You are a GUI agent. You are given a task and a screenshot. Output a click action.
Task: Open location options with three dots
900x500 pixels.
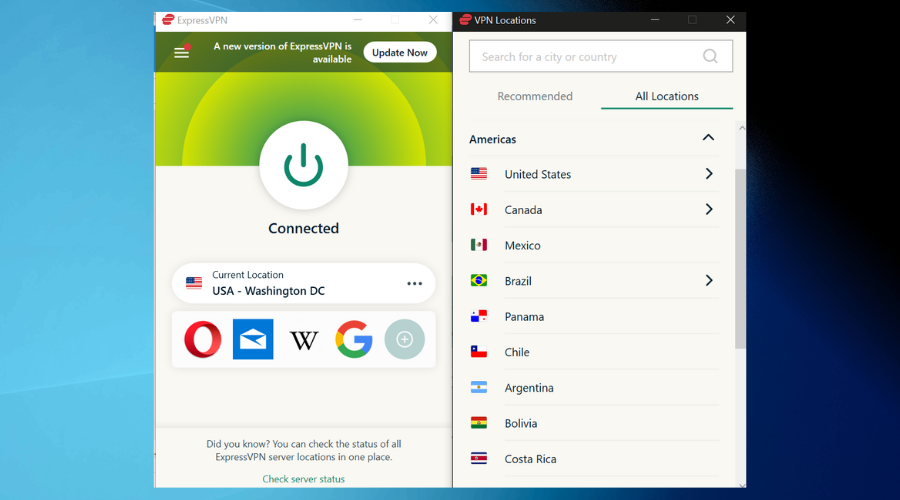point(414,284)
